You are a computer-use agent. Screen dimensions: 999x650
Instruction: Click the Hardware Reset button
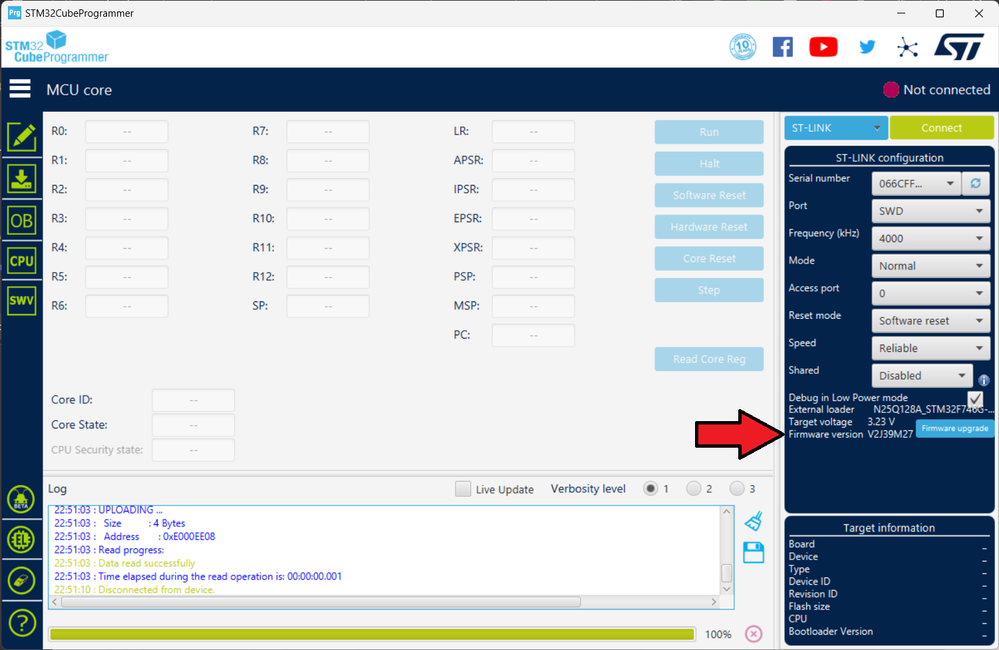(x=709, y=227)
